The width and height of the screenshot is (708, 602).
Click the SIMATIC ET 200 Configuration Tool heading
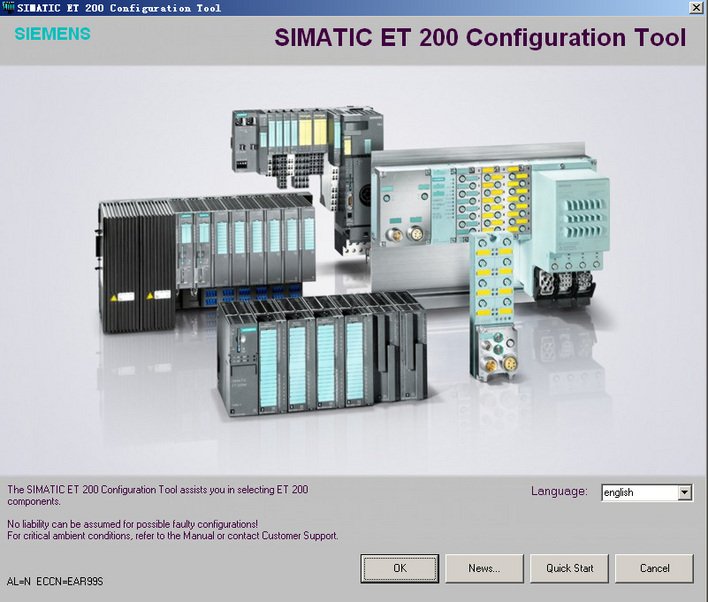coord(480,38)
